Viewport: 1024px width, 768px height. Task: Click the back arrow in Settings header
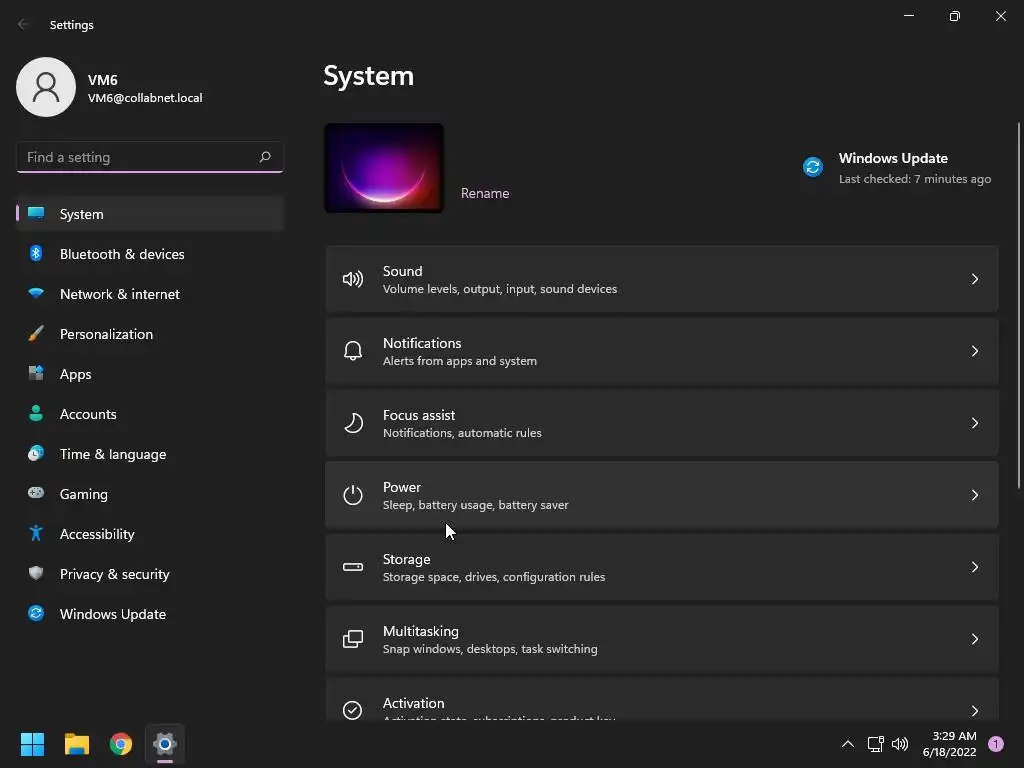coord(23,24)
